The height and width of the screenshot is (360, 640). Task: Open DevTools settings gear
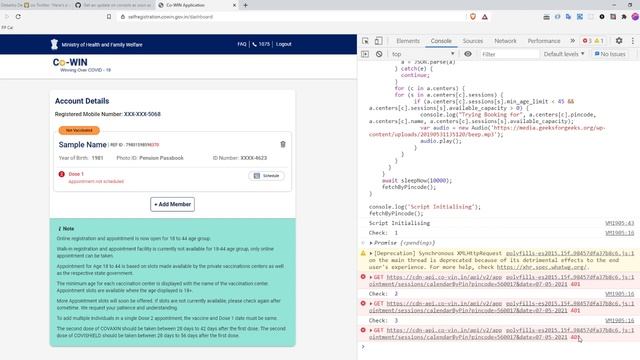click(x=619, y=41)
